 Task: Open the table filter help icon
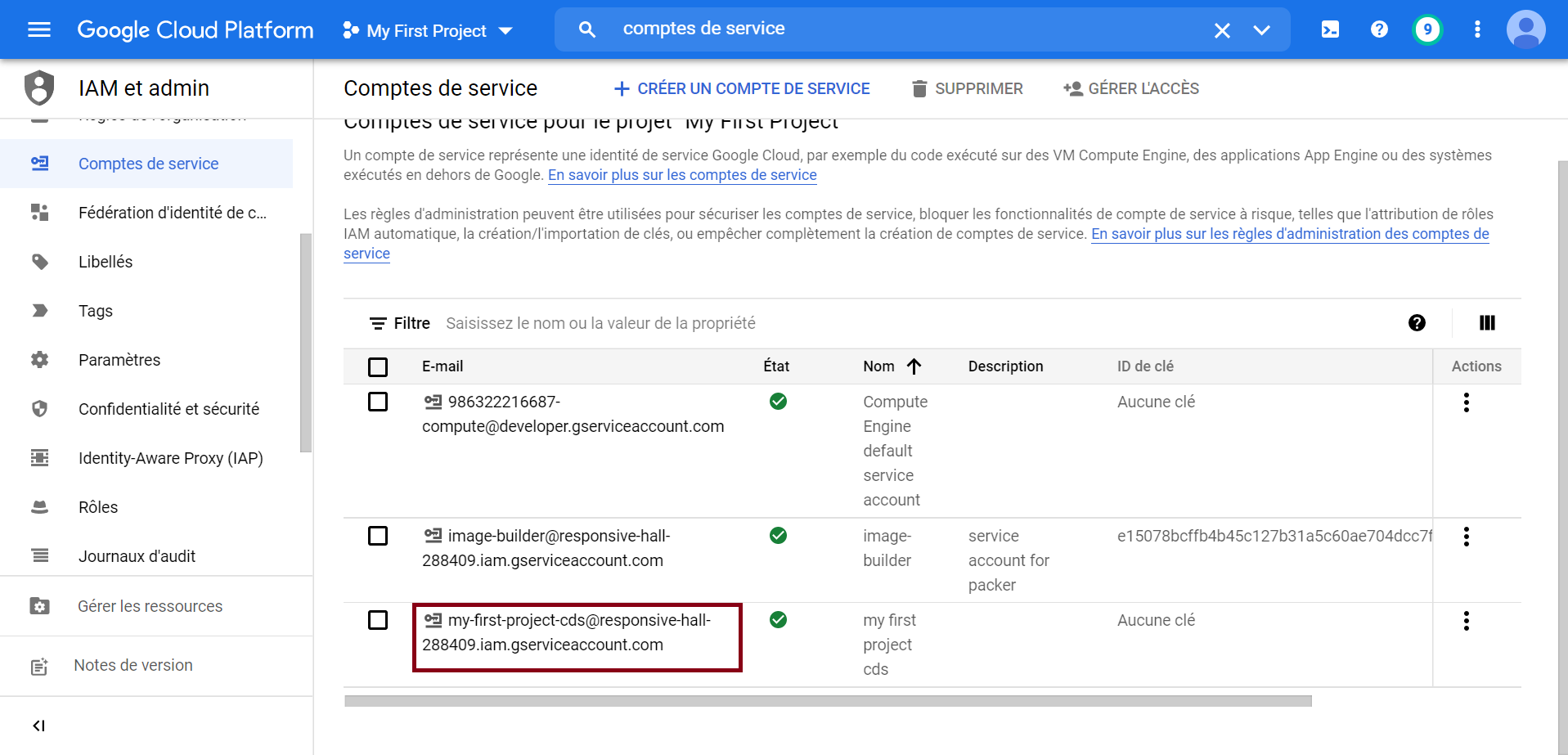pyautogui.click(x=1417, y=323)
